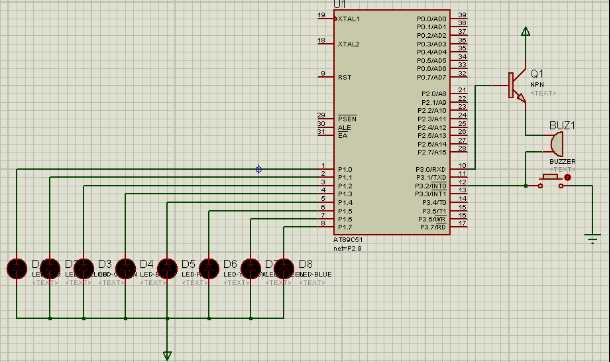
Task: Select the LED beside the D4 label
Action: tap(125, 268)
